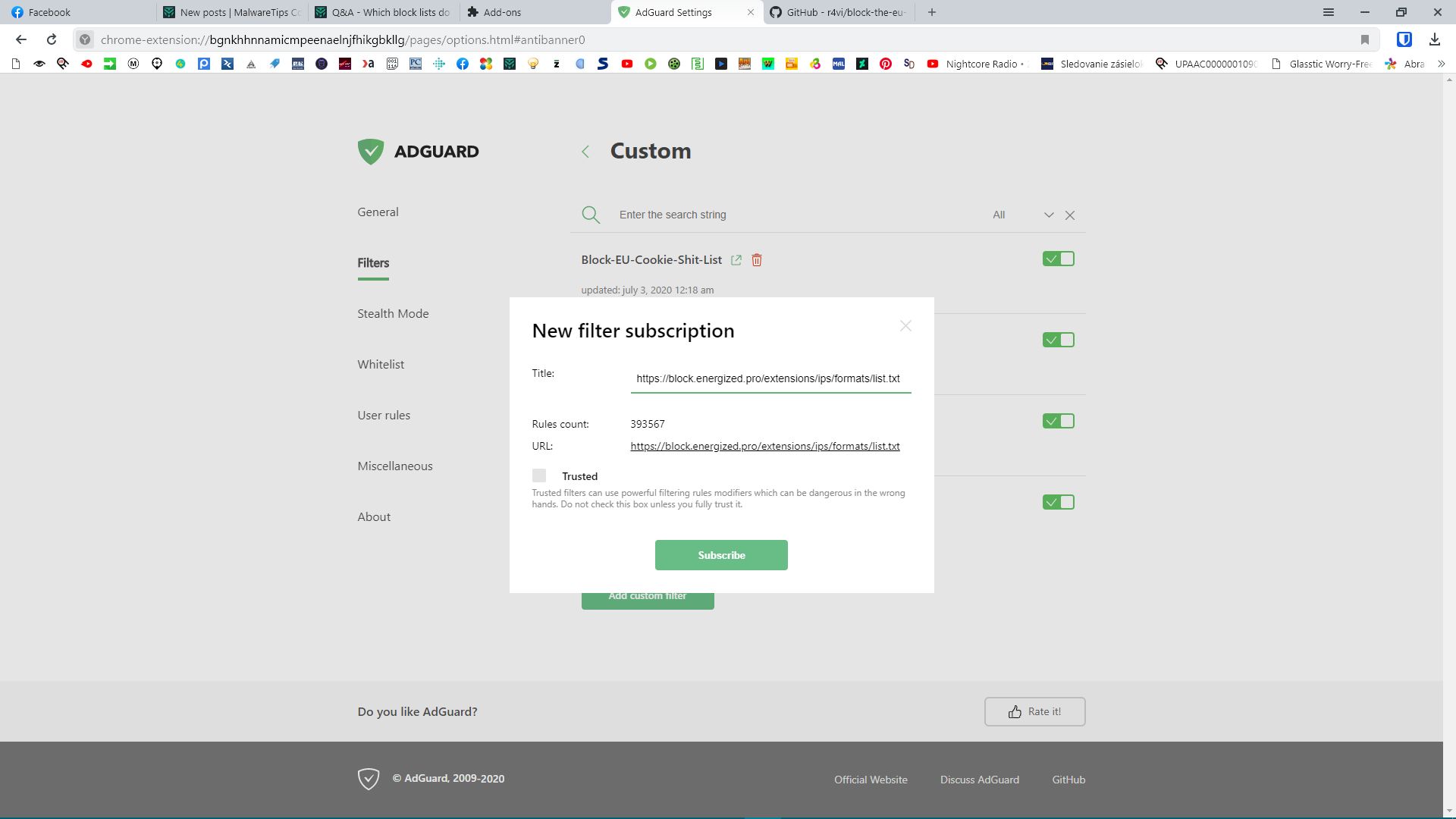View site information icon in address bar

(85, 39)
